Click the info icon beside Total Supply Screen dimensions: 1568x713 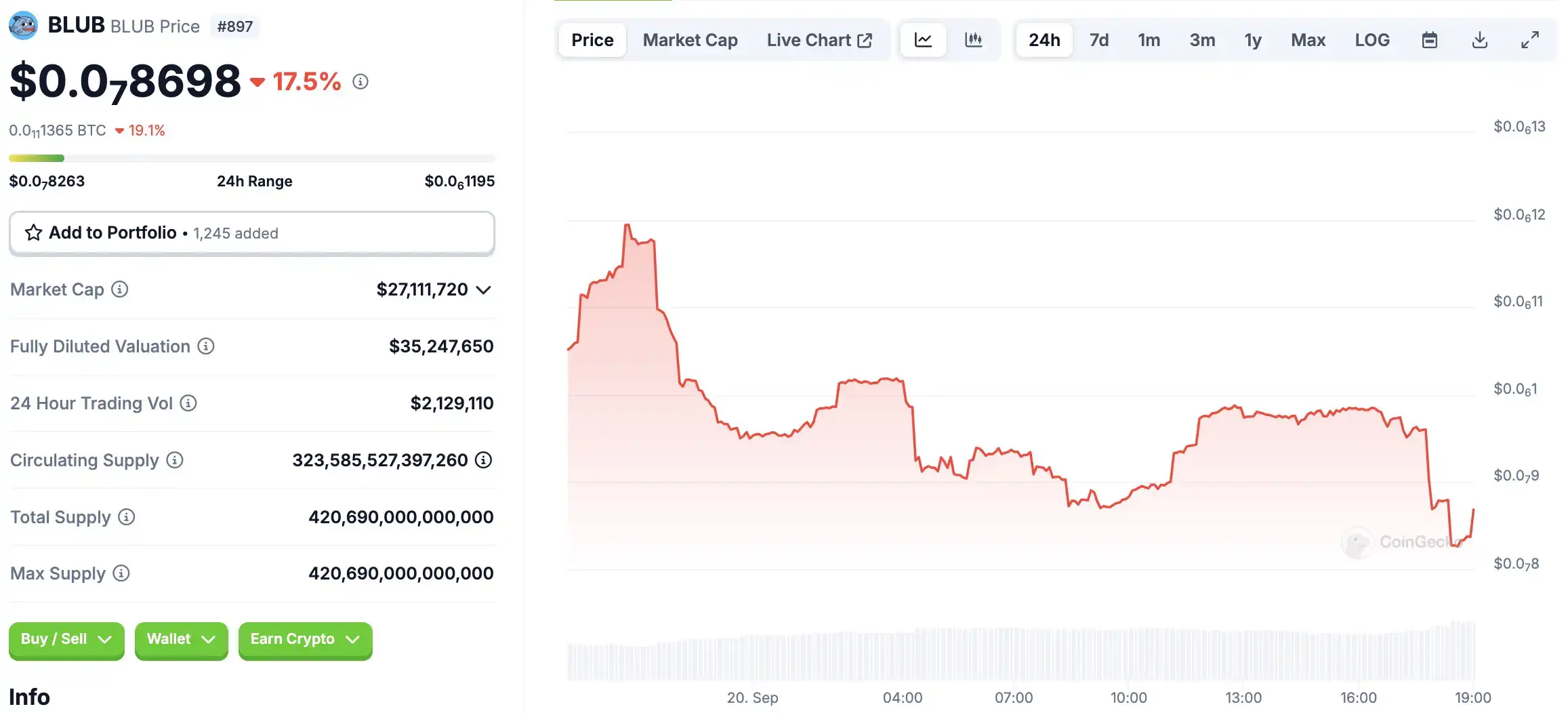(127, 517)
